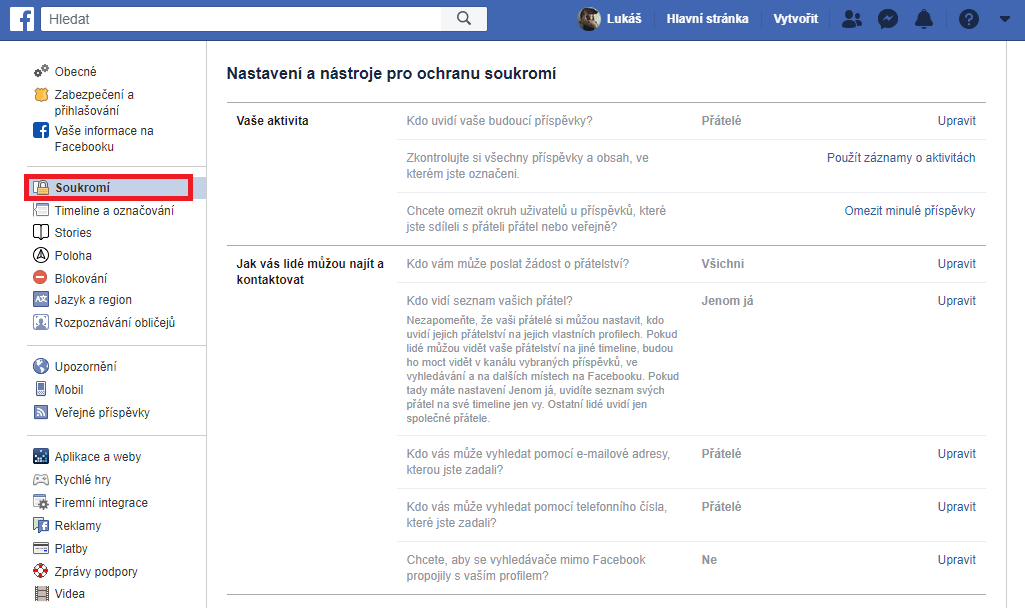Go to Hlavní stránka
The width and height of the screenshot is (1025, 608).
pos(707,19)
